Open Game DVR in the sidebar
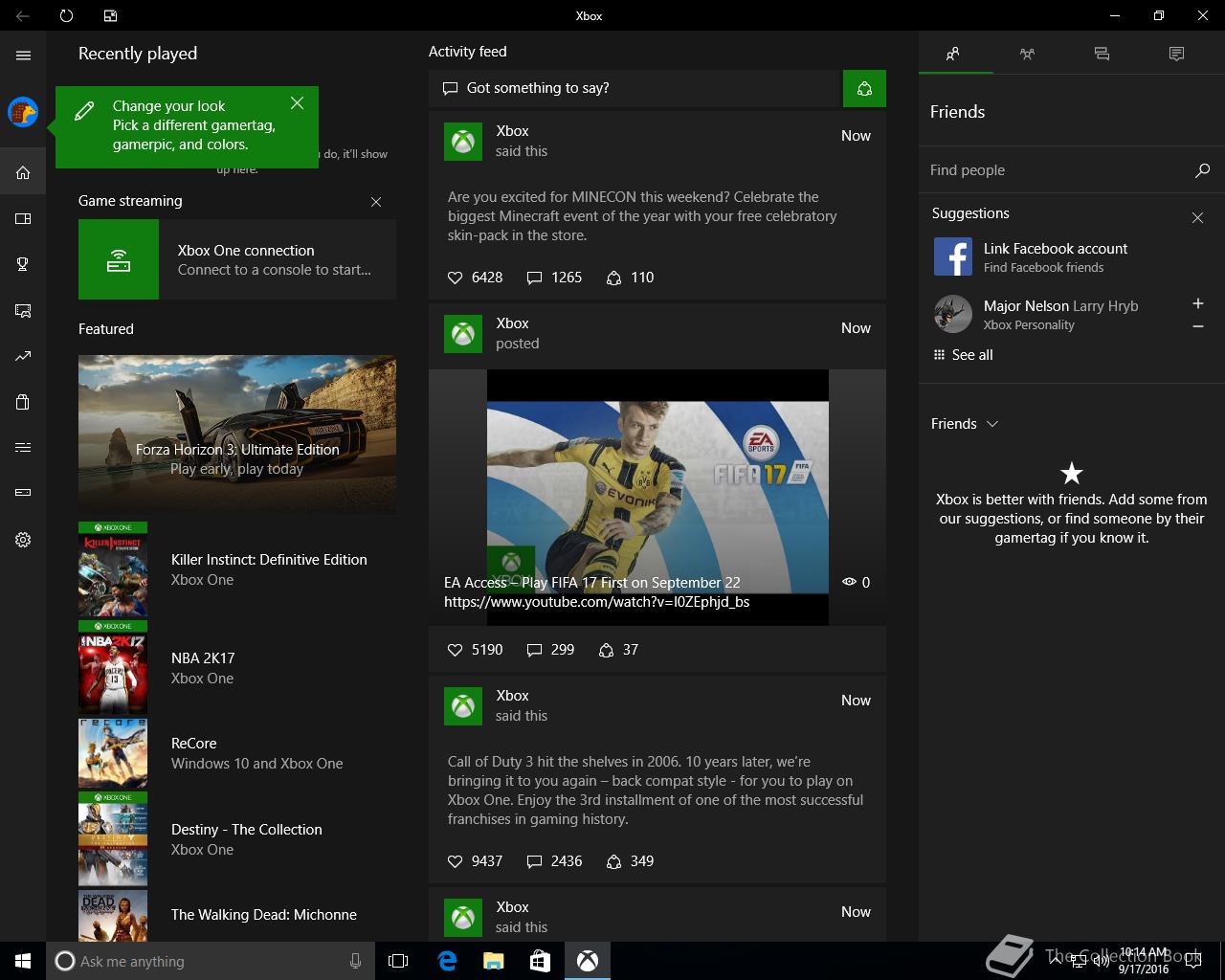This screenshot has width=1225, height=980. point(23,311)
